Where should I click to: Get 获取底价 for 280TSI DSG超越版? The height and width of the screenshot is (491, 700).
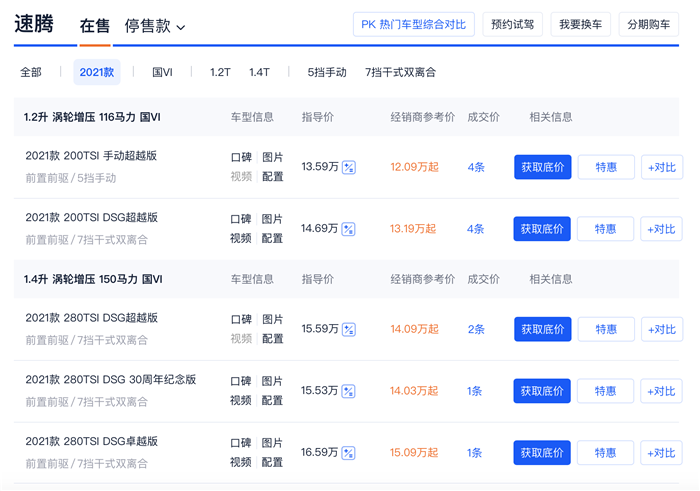(543, 329)
